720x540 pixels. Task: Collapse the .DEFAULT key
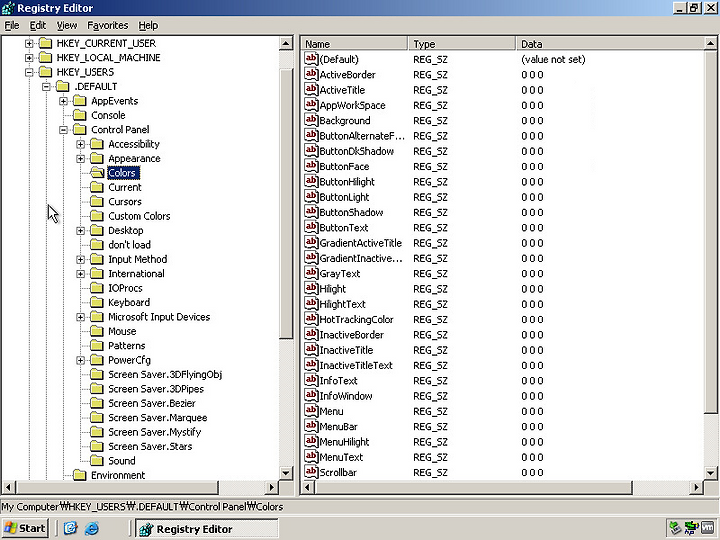pyautogui.click(x=46, y=86)
